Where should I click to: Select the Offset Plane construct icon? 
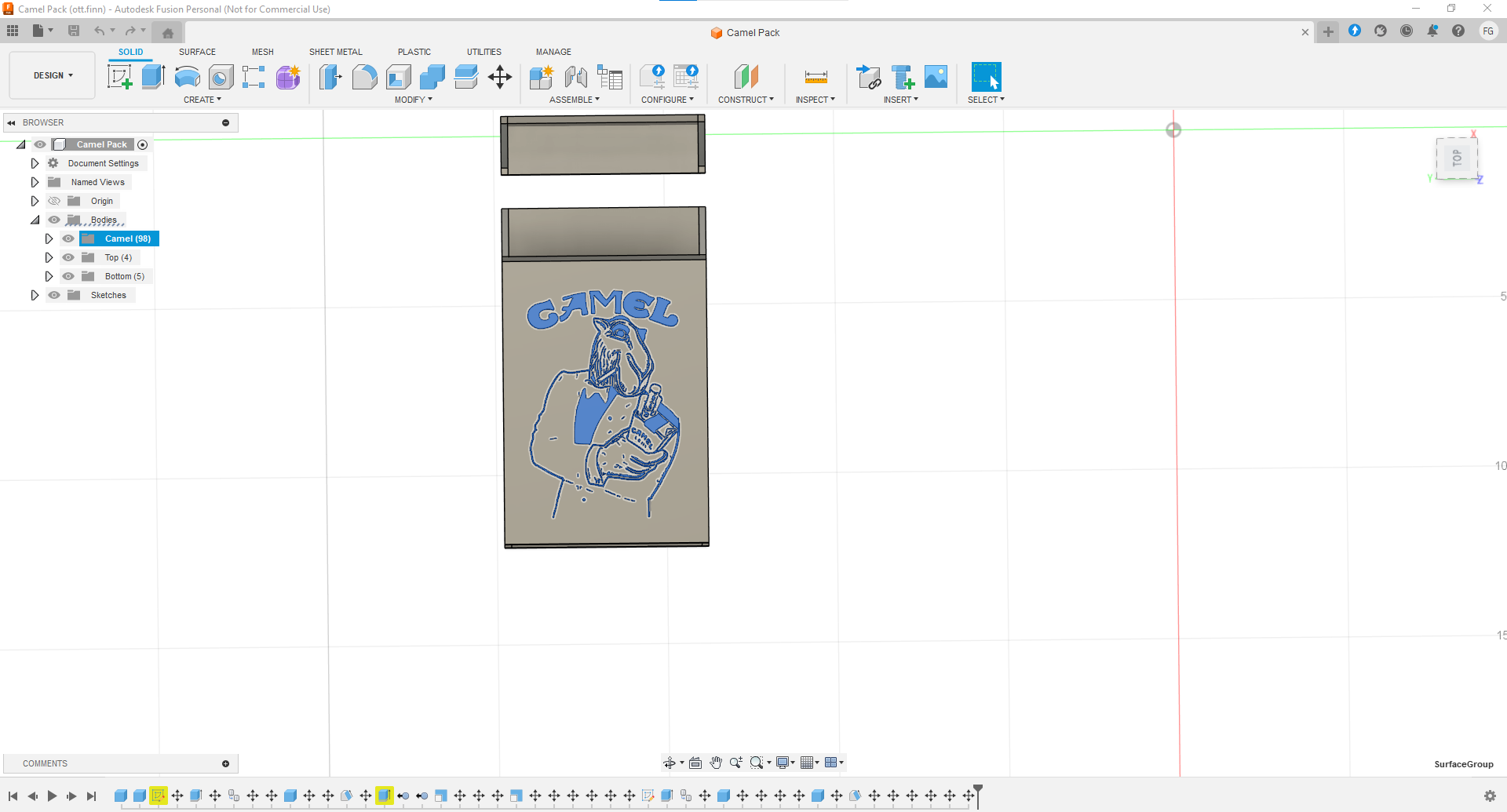pyautogui.click(x=746, y=77)
